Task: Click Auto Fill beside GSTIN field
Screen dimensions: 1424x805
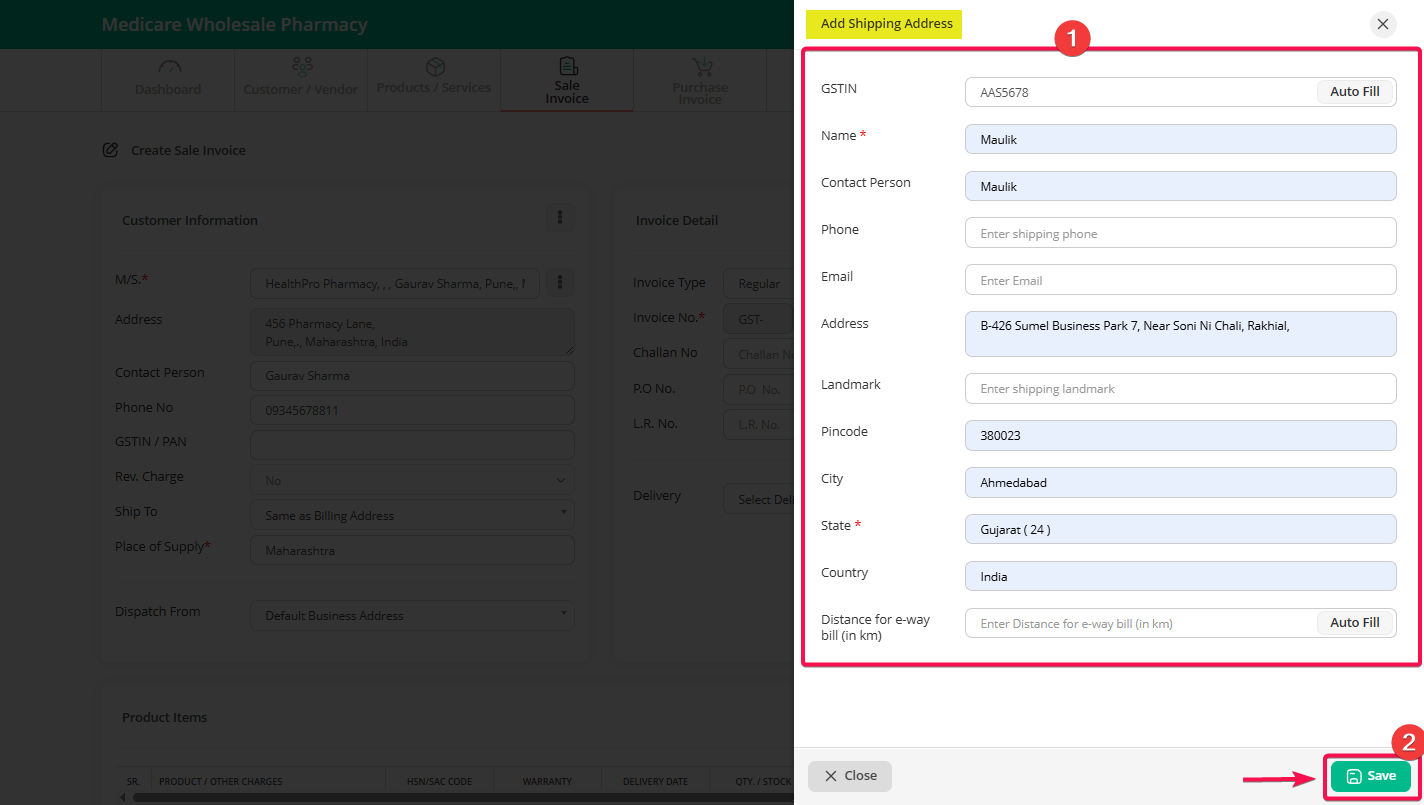Action: click(x=1354, y=92)
